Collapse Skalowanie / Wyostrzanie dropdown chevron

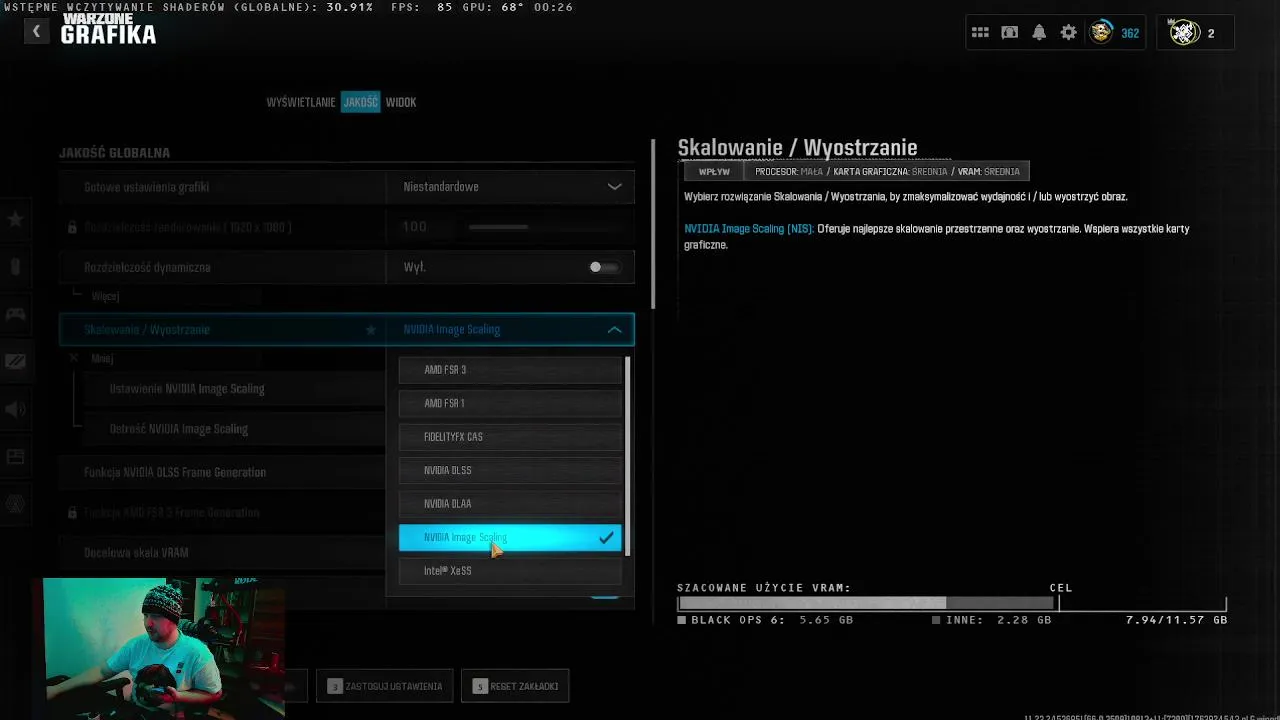614,329
